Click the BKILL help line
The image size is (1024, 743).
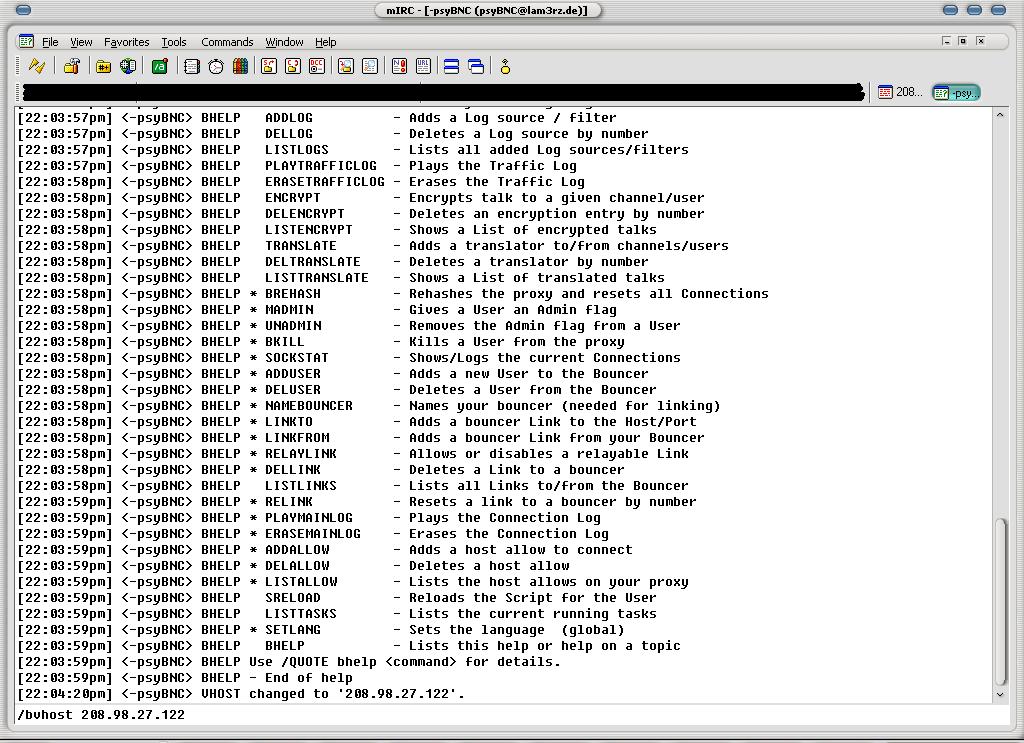(x=321, y=341)
